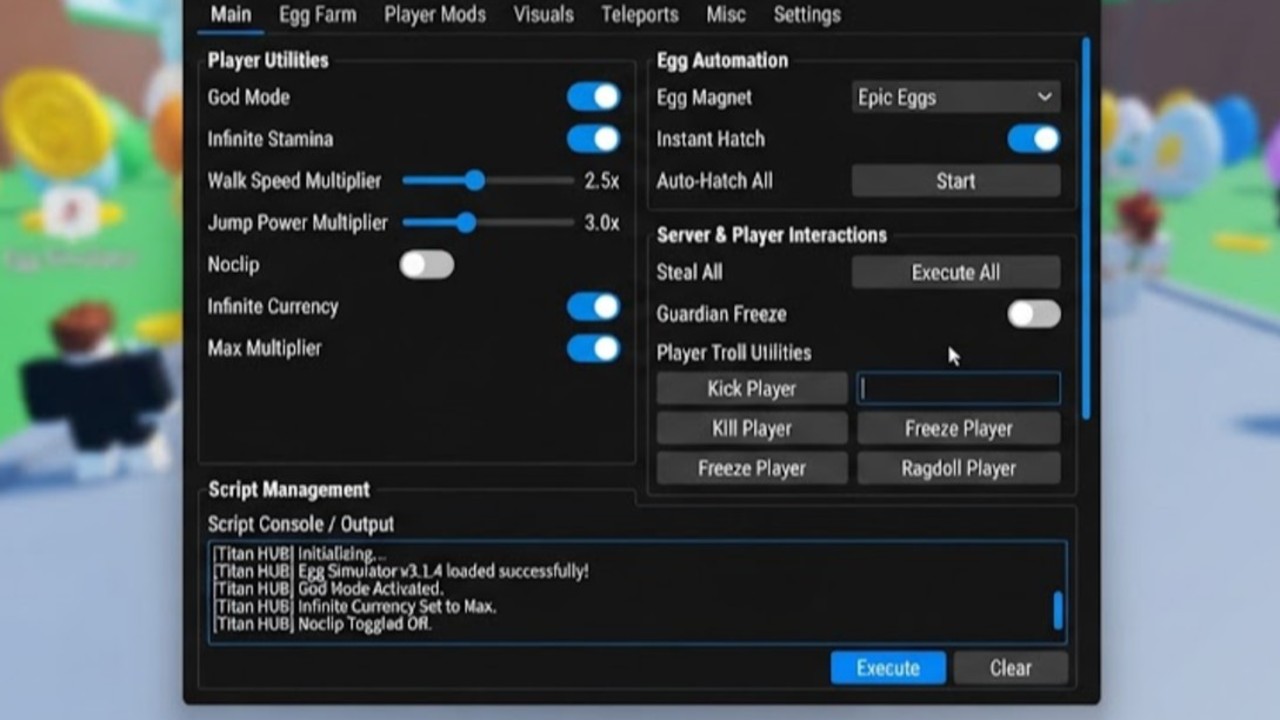Open the Teleports tab

click(640, 15)
